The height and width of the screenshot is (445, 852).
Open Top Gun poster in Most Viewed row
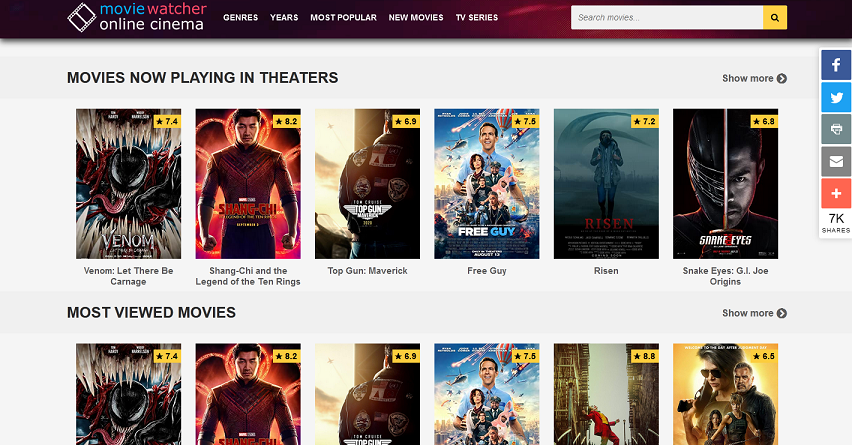[367, 394]
